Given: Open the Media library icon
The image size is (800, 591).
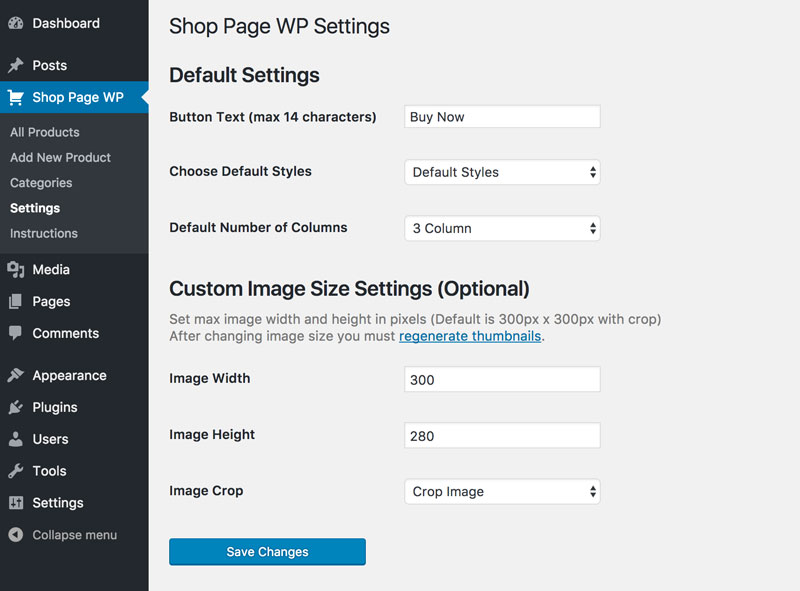Looking at the screenshot, I should 16,269.
